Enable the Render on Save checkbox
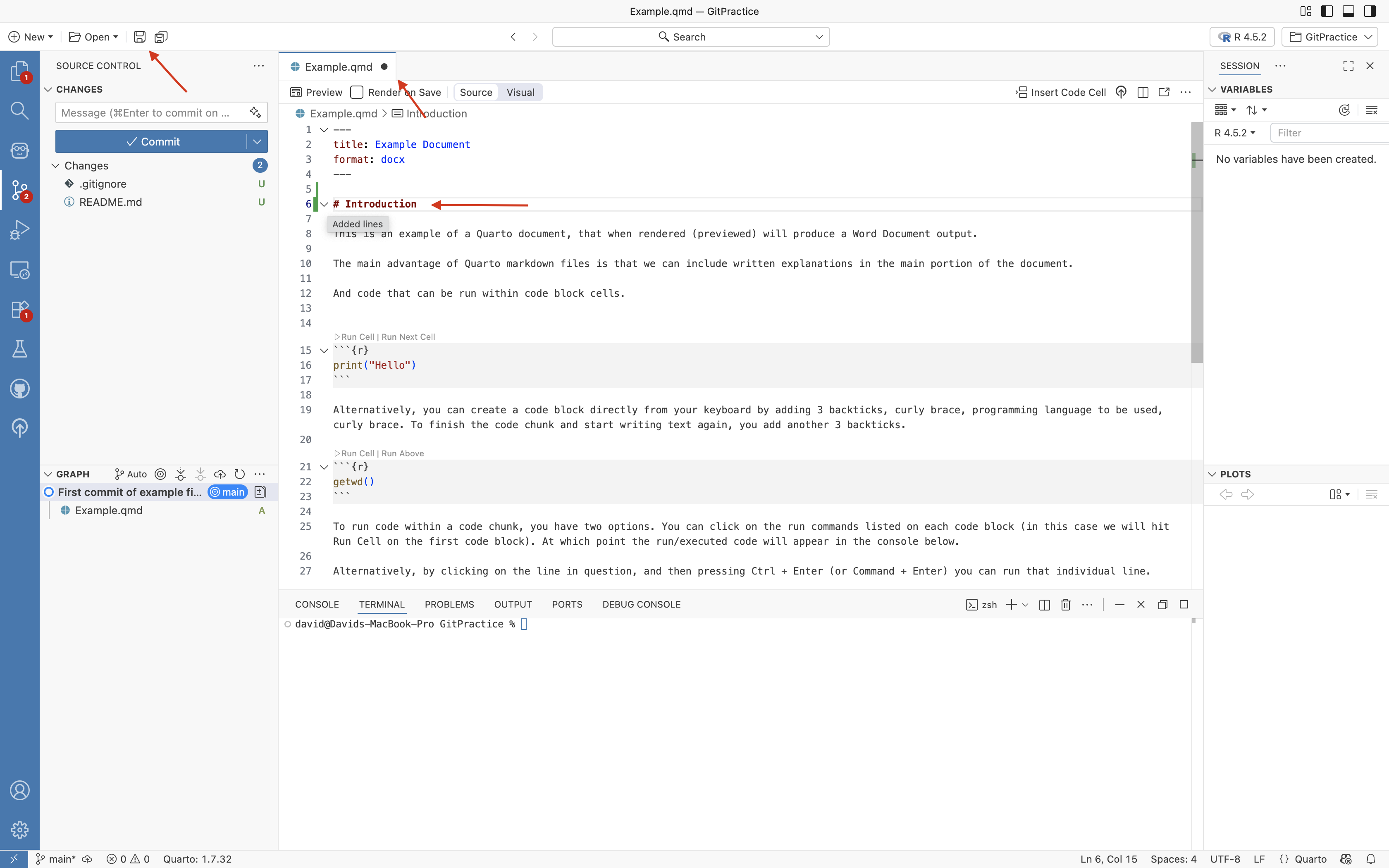The image size is (1389, 868). [357, 93]
